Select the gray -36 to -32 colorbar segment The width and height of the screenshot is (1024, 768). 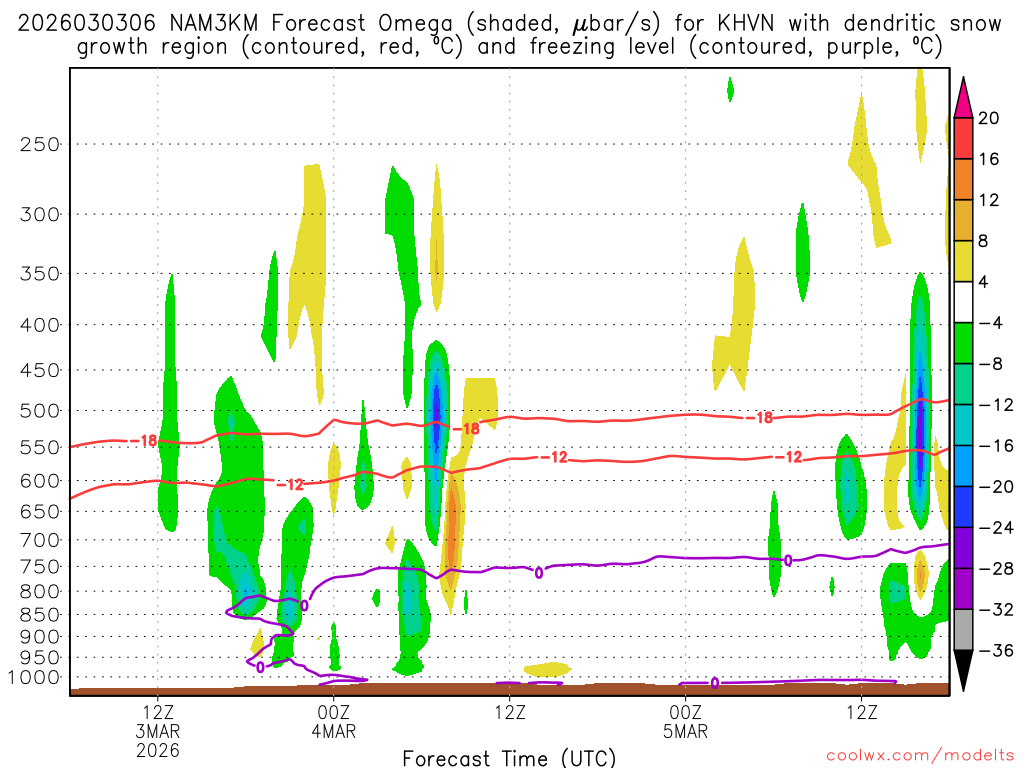click(963, 630)
